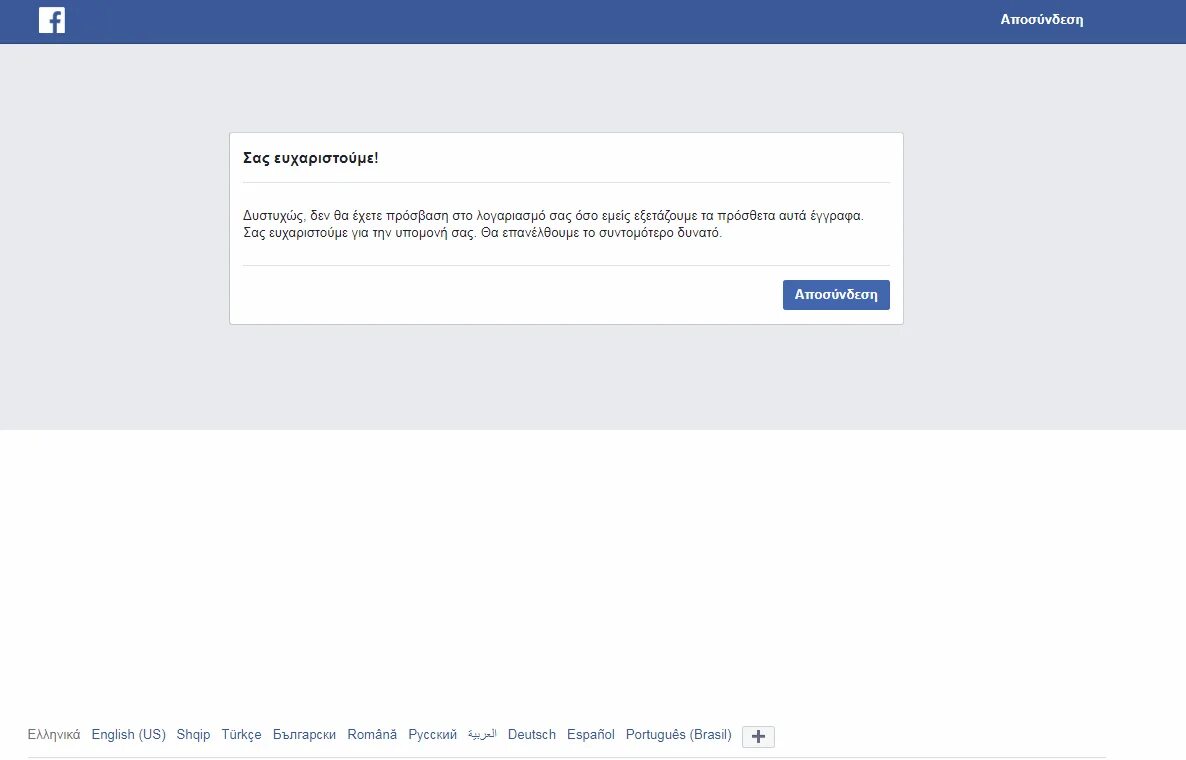Open more languages with plus icon

[759, 737]
